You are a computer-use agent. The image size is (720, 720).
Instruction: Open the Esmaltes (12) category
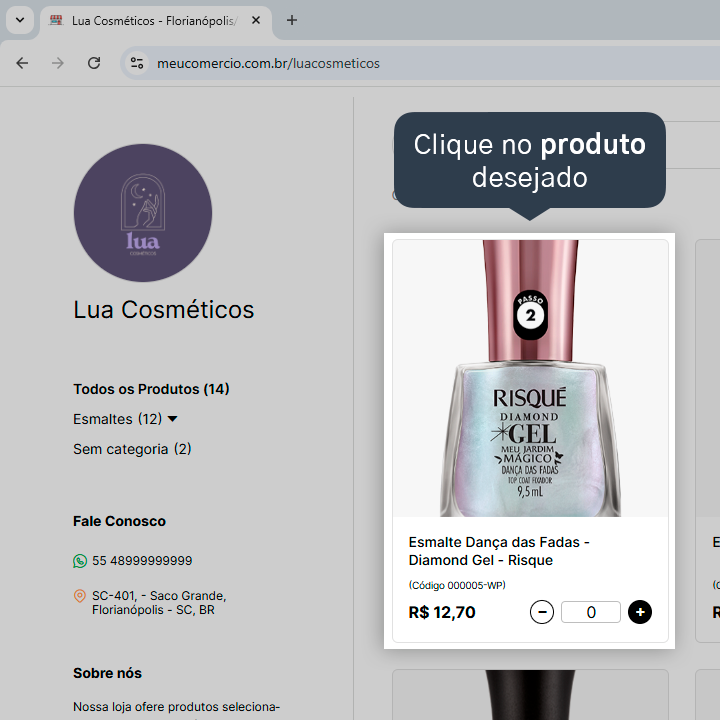pos(118,419)
